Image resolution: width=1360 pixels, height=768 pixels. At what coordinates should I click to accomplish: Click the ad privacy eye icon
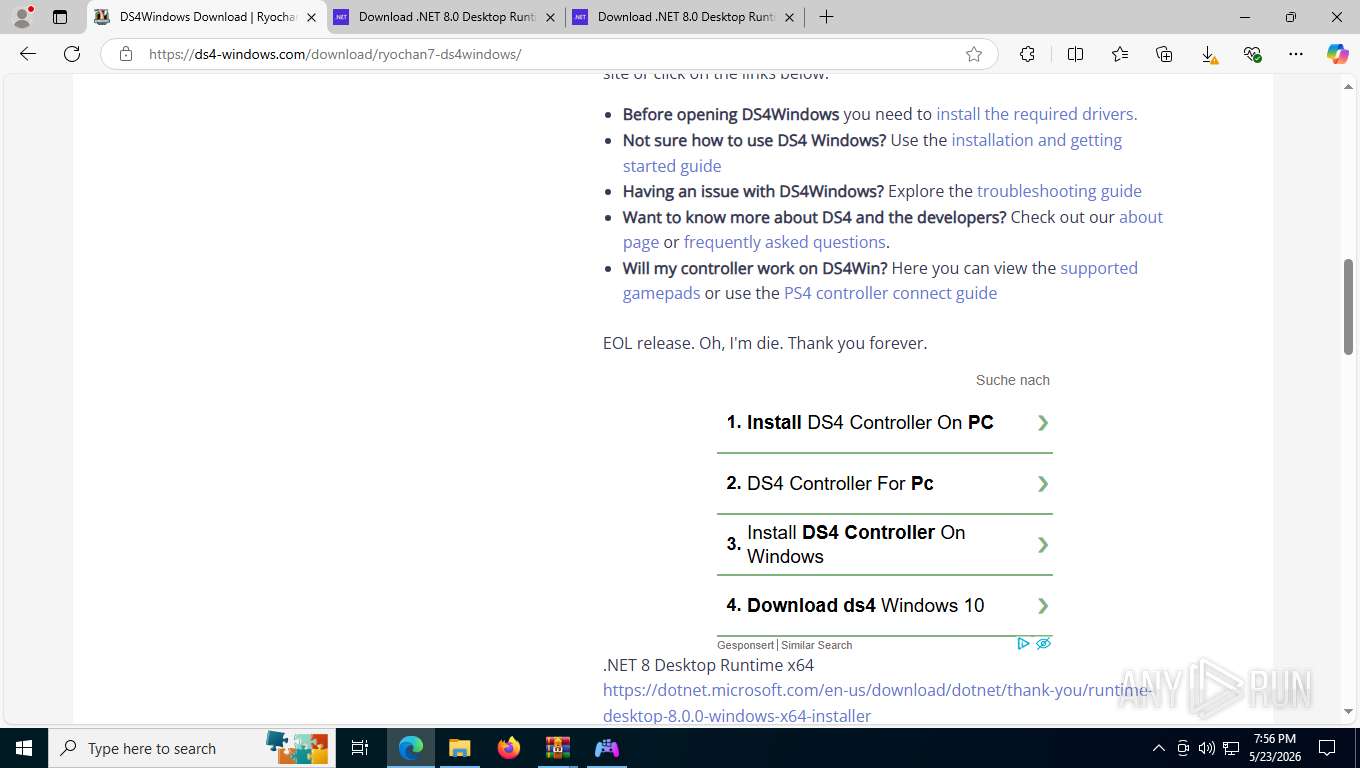[1043, 644]
